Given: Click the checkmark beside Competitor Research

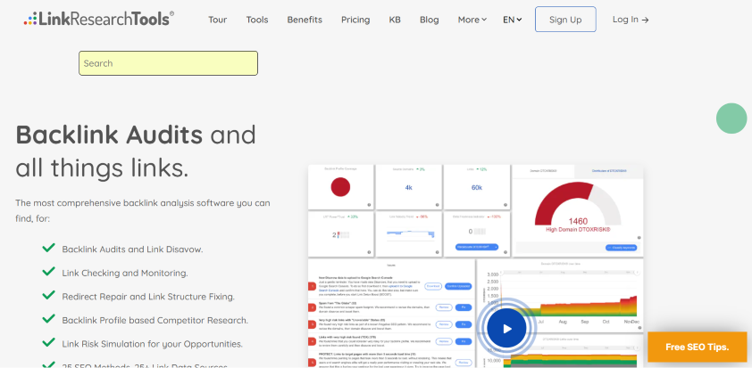Looking at the screenshot, I should (48, 318).
